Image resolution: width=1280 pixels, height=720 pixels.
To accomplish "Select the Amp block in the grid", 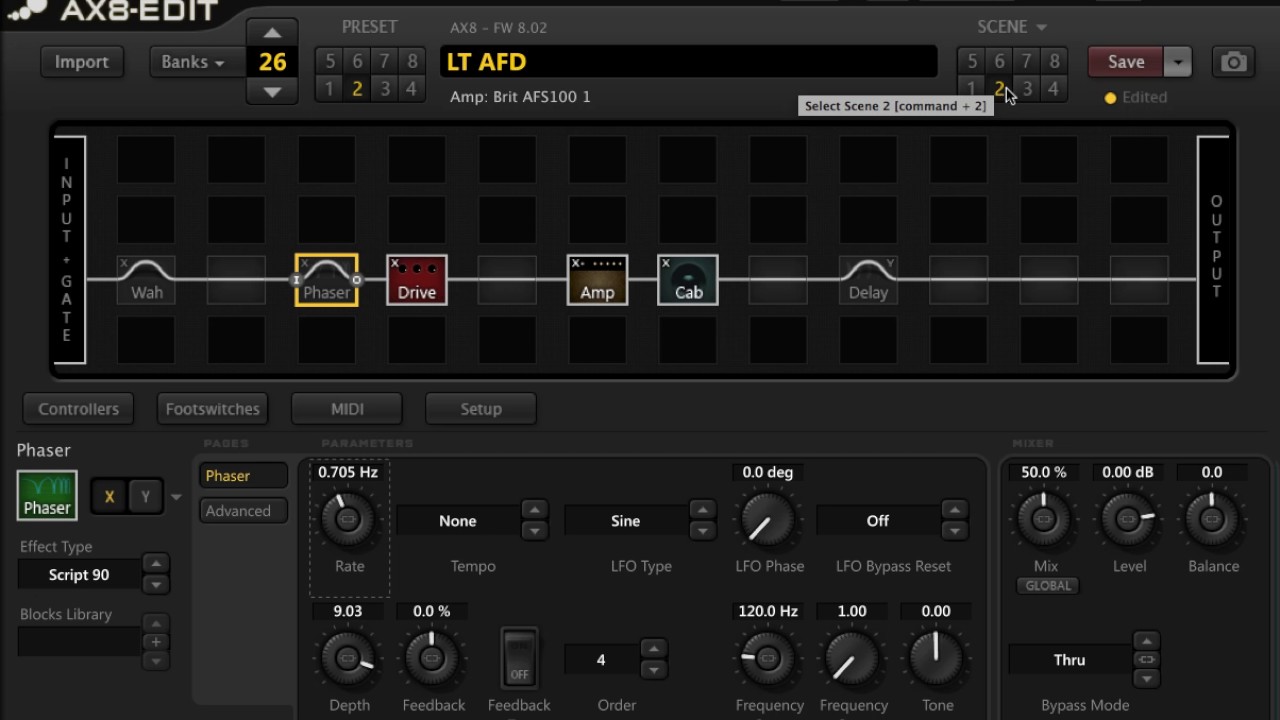I will tap(597, 280).
